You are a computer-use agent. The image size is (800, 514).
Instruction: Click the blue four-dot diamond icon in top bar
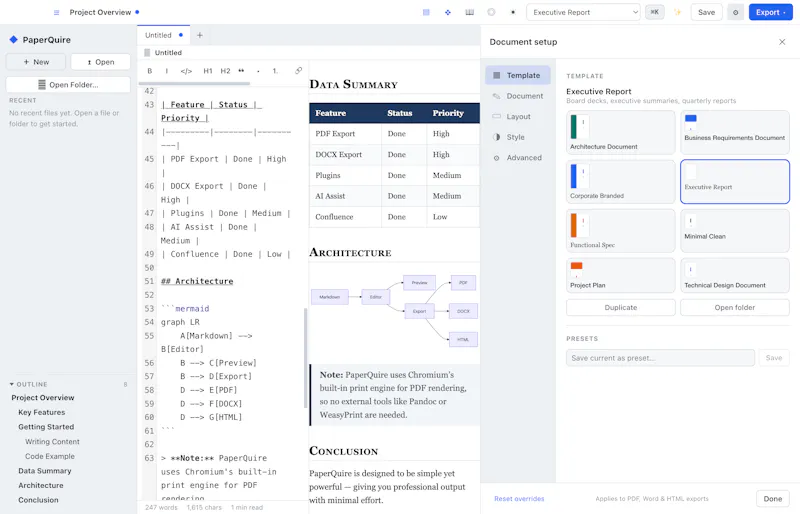pyautogui.click(x=447, y=12)
